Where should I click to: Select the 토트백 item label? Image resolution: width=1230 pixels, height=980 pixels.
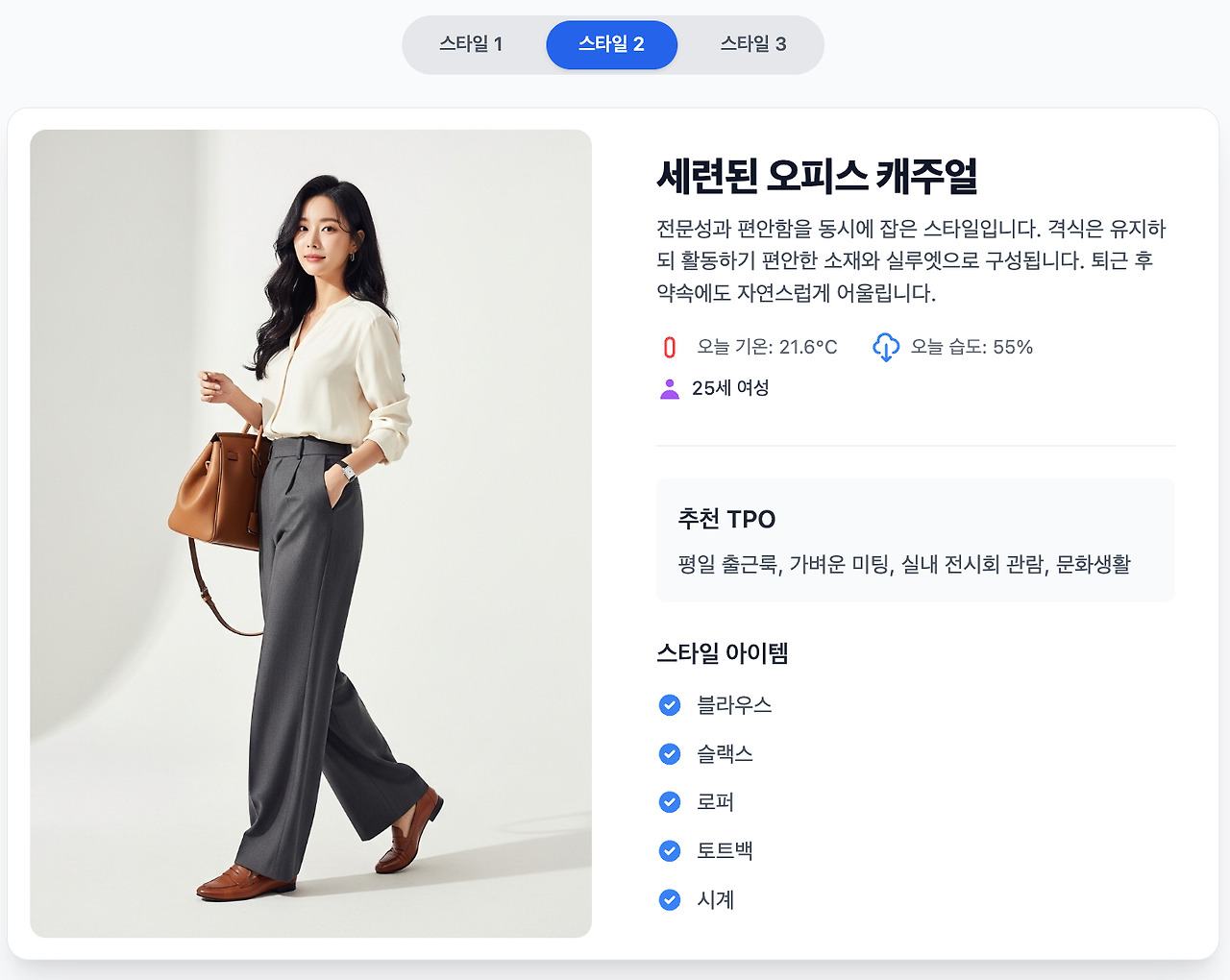tap(725, 851)
